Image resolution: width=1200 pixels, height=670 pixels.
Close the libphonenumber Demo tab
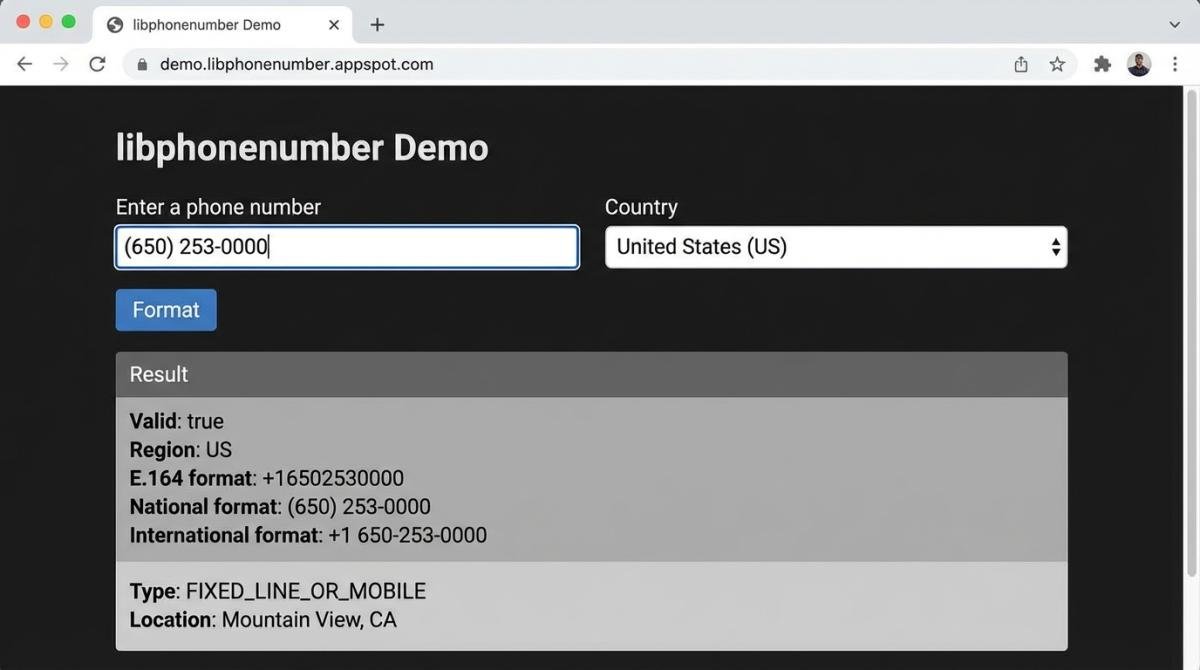click(334, 25)
